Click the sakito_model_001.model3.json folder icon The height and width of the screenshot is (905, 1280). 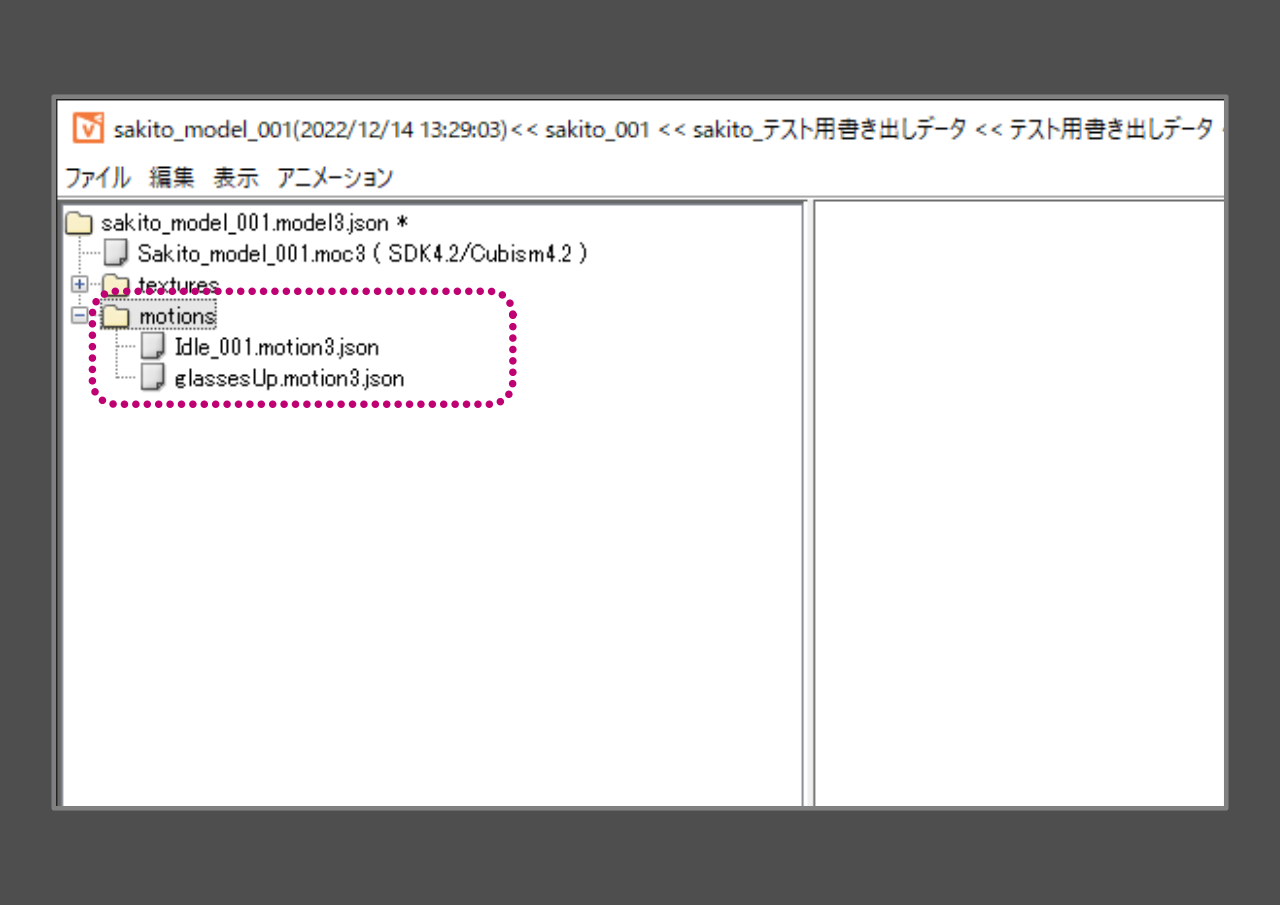pyautogui.click(x=77, y=222)
